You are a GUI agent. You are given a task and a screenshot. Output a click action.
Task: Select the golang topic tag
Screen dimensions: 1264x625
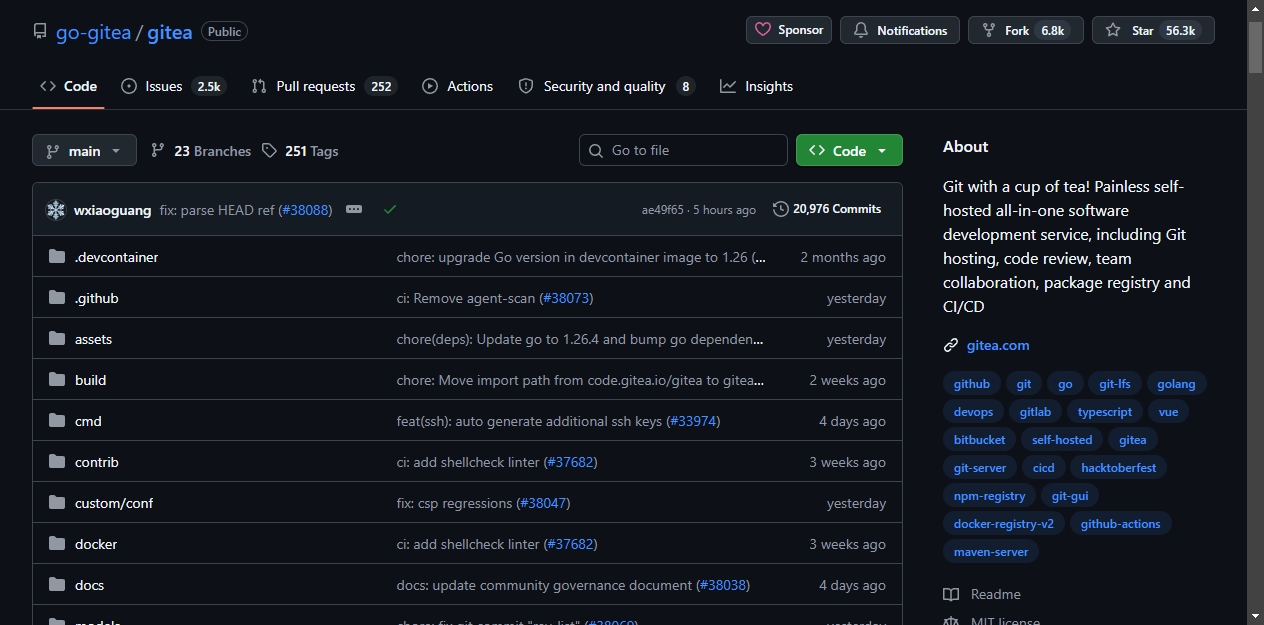pyautogui.click(x=1176, y=384)
